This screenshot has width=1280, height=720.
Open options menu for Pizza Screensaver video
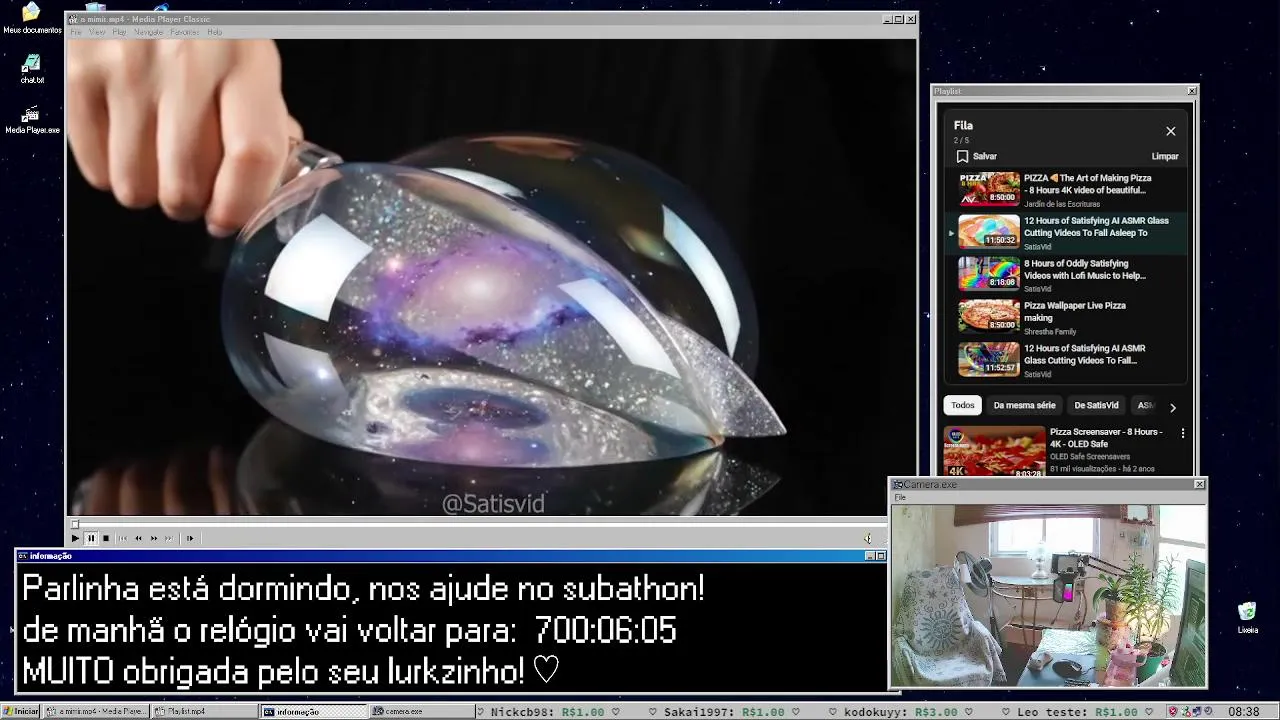(1182, 433)
